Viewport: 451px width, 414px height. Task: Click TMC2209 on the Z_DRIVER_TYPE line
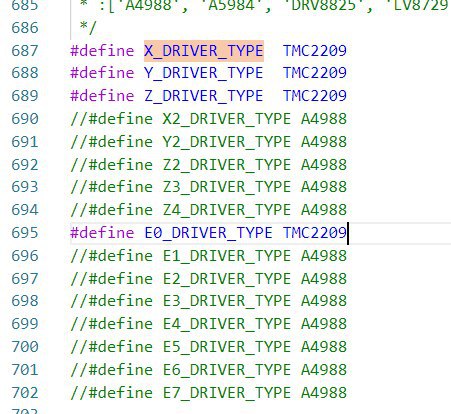click(x=315, y=96)
